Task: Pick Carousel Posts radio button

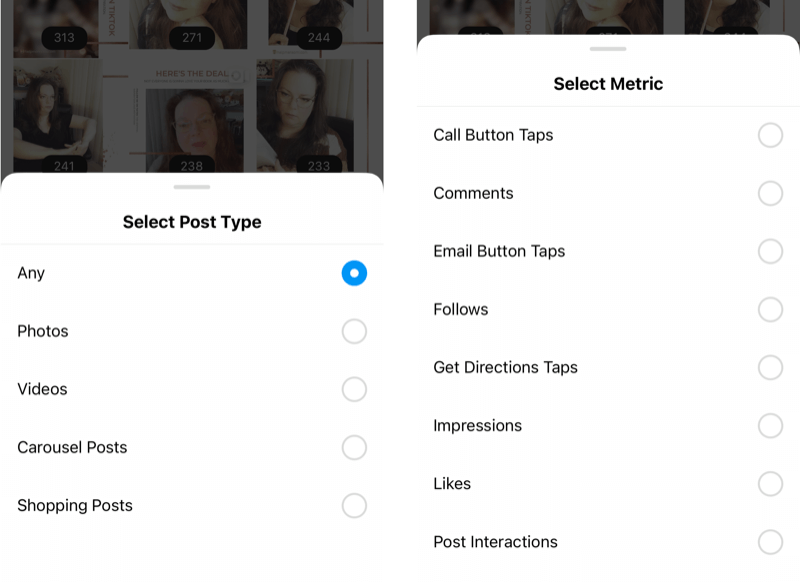Action: pyautogui.click(x=354, y=447)
